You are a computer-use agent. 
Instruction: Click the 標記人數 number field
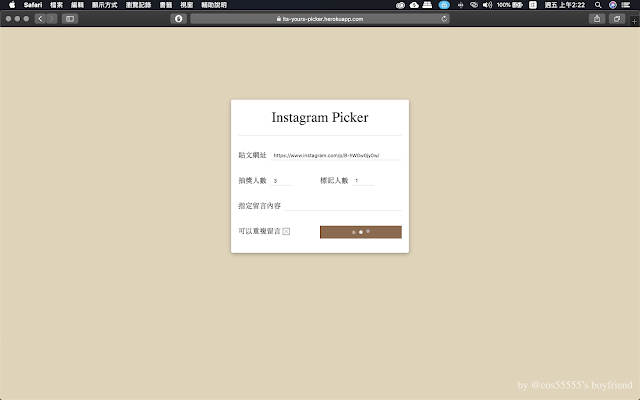pos(363,181)
